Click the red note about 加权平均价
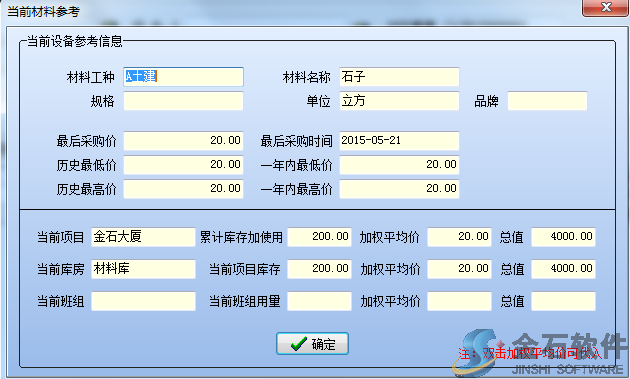The height and width of the screenshot is (379, 630). (x=530, y=353)
